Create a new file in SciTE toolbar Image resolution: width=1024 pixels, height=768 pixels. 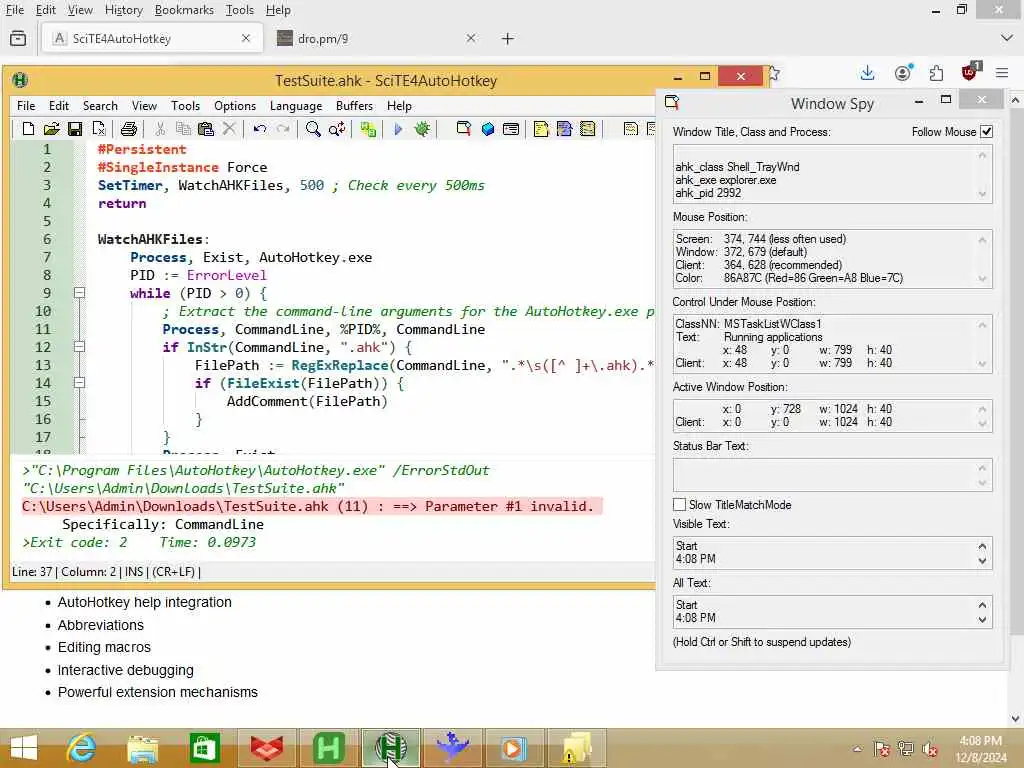tap(28, 129)
